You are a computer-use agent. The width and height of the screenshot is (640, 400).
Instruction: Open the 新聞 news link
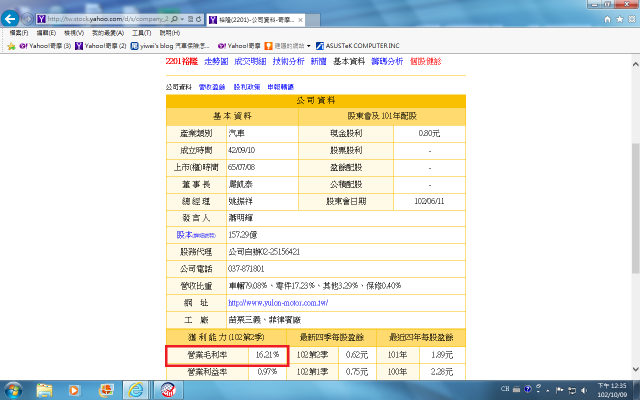[318, 62]
